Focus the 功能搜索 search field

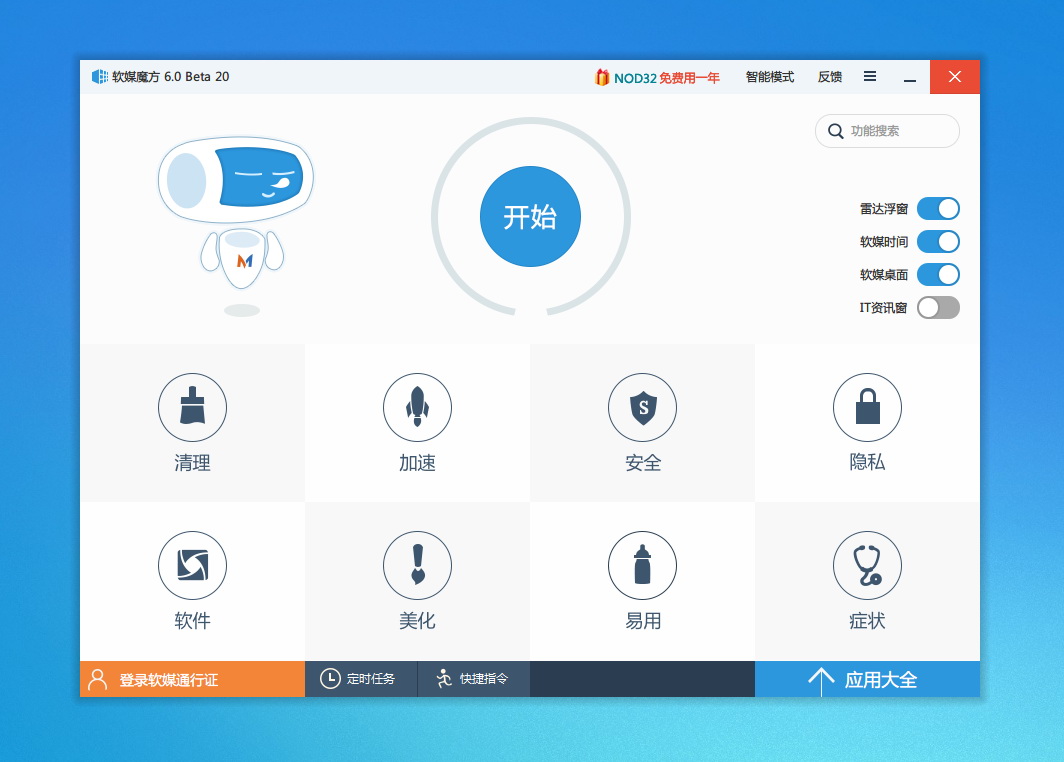(x=888, y=131)
